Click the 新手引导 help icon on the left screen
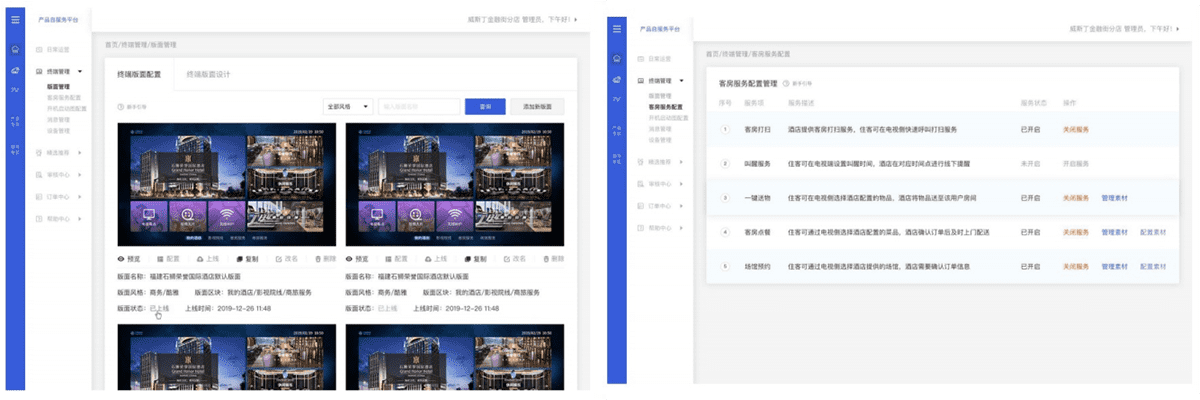Image resolution: width=1200 pixels, height=400 pixels. tap(120, 106)
